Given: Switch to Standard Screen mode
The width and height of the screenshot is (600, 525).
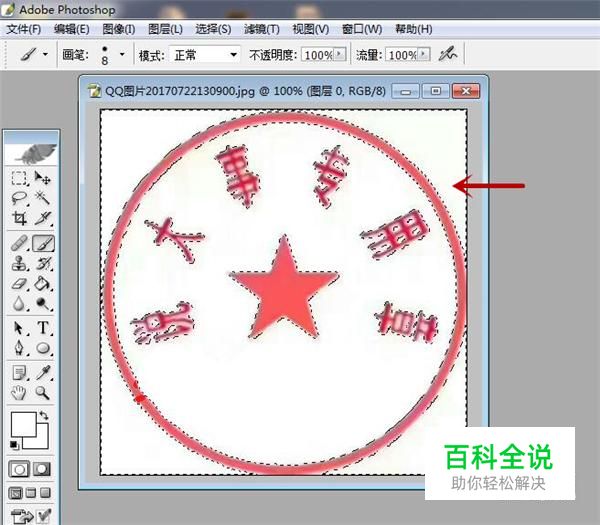Looking at the screenshot, I should (15, 493).
